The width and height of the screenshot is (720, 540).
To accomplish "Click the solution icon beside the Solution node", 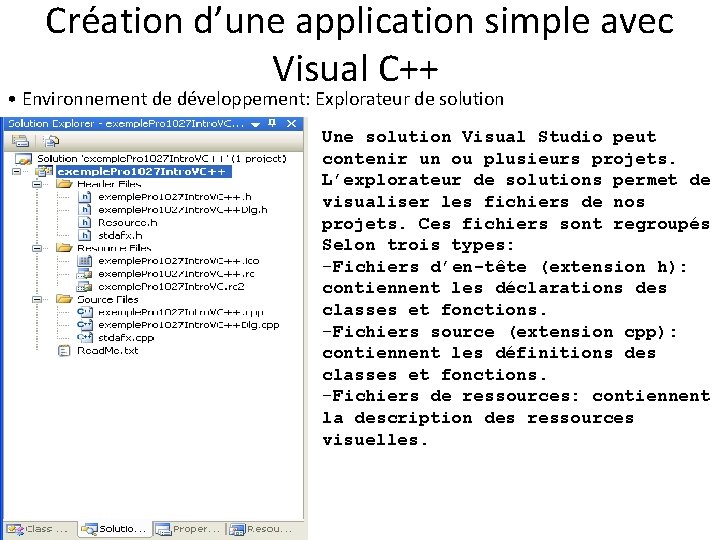I will pyautogui.click(x=23, y=159).
